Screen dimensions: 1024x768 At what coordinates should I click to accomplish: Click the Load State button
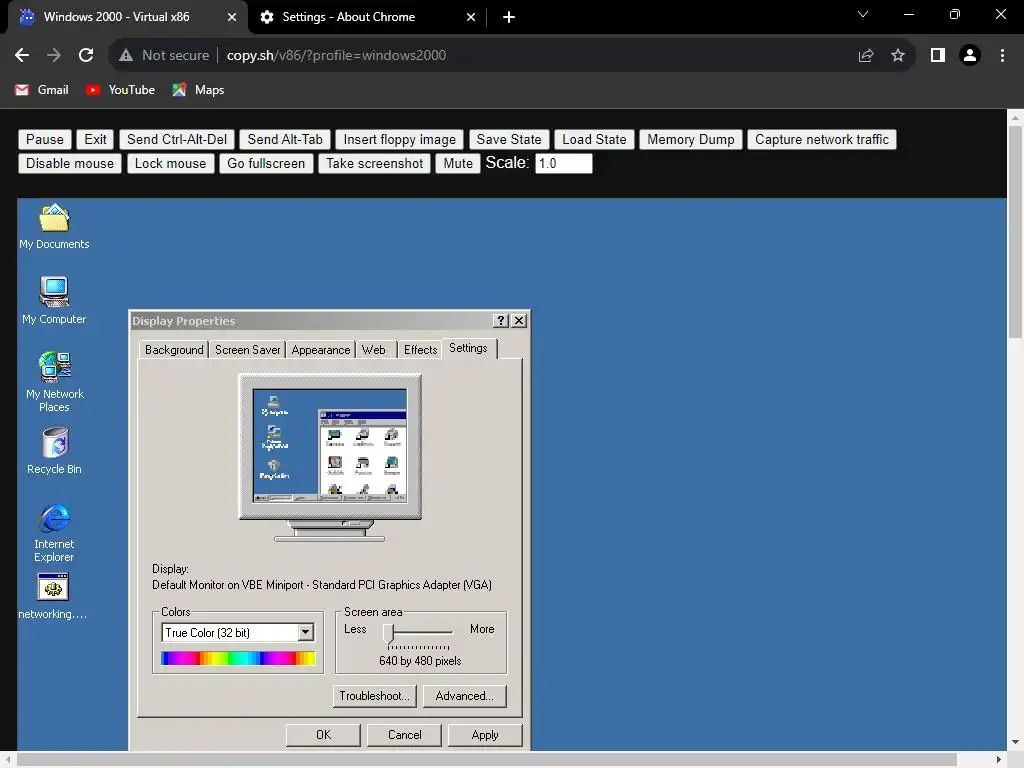point(594,140)
